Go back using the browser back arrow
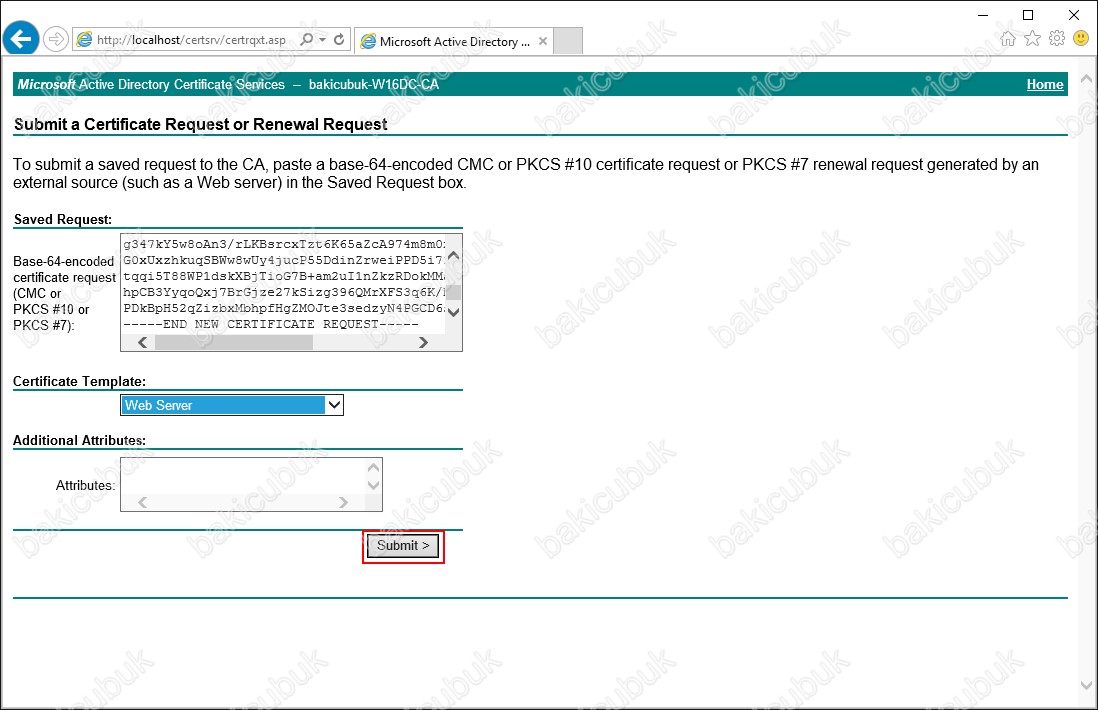Viewport: 1098px width, 710px height. tap(21, 39)
